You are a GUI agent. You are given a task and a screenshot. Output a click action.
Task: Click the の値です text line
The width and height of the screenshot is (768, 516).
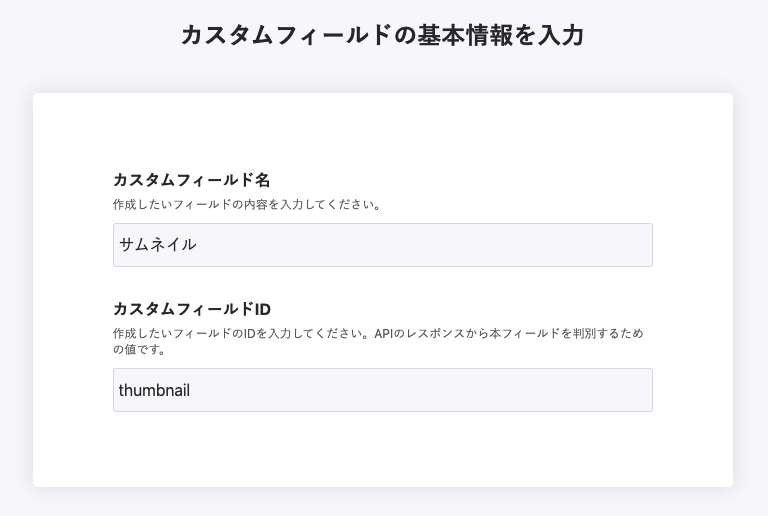coord(140,350)
